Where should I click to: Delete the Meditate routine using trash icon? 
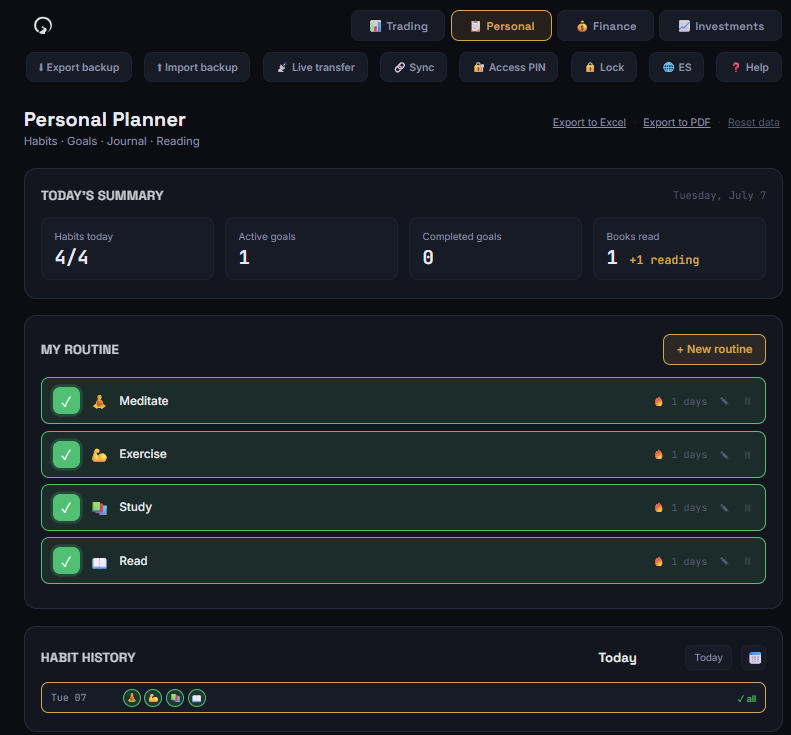point(748,401)
